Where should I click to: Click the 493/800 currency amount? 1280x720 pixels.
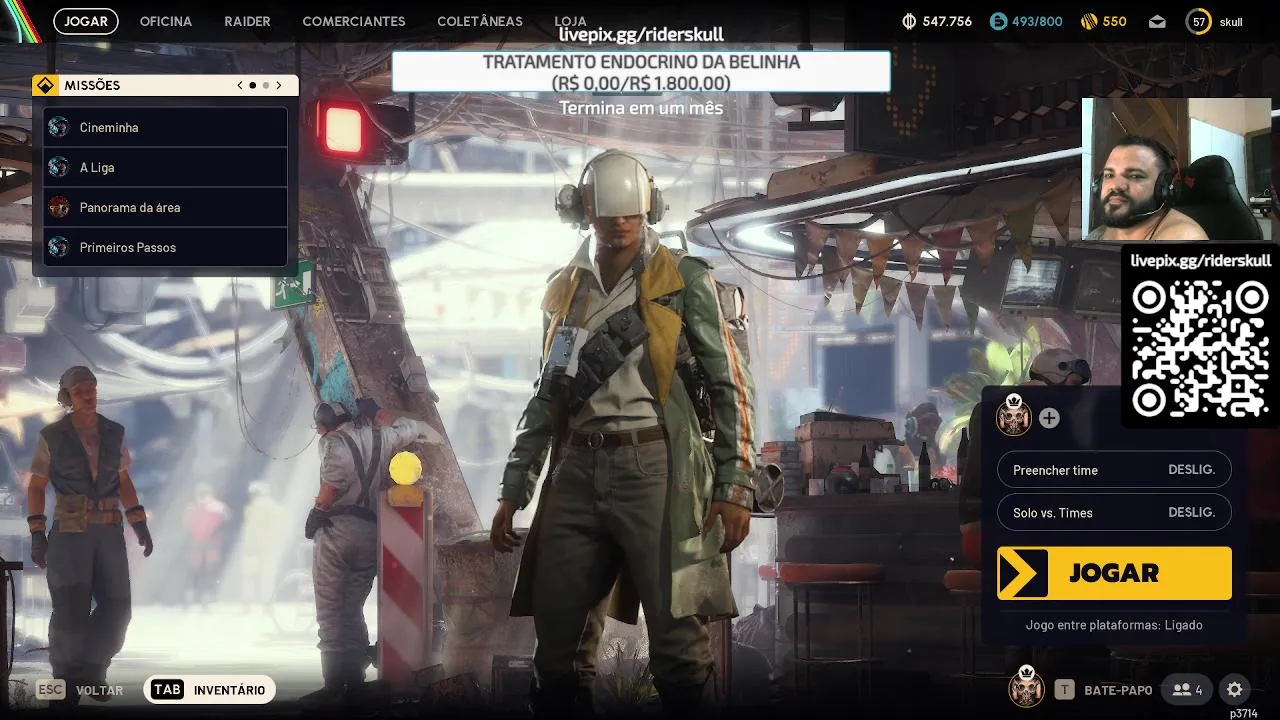click(1038, 21)
